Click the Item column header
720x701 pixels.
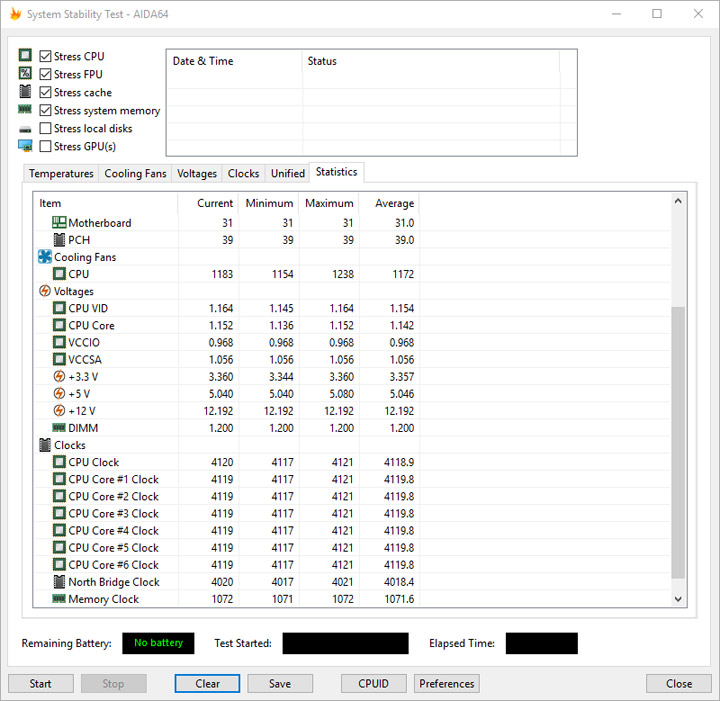point(106,203)
